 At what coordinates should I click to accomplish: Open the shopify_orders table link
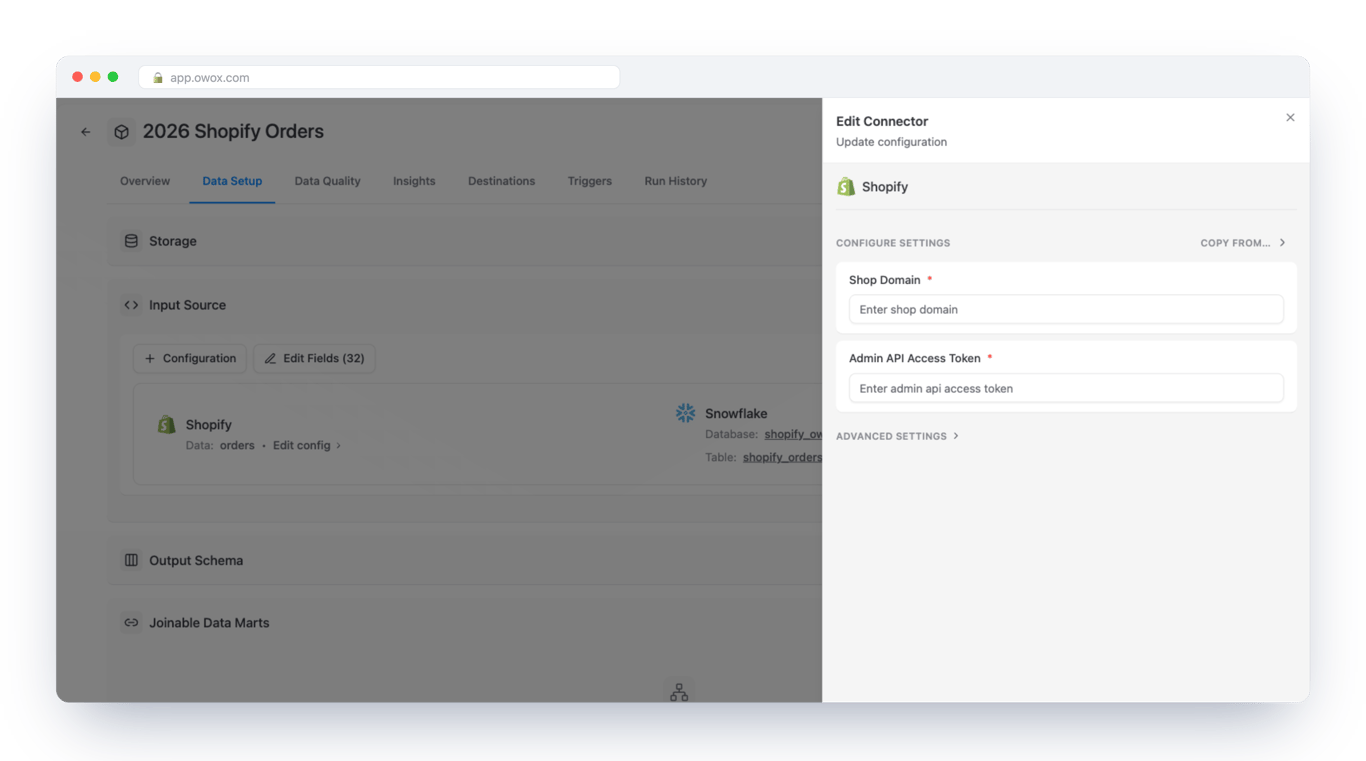coord(782,457)
